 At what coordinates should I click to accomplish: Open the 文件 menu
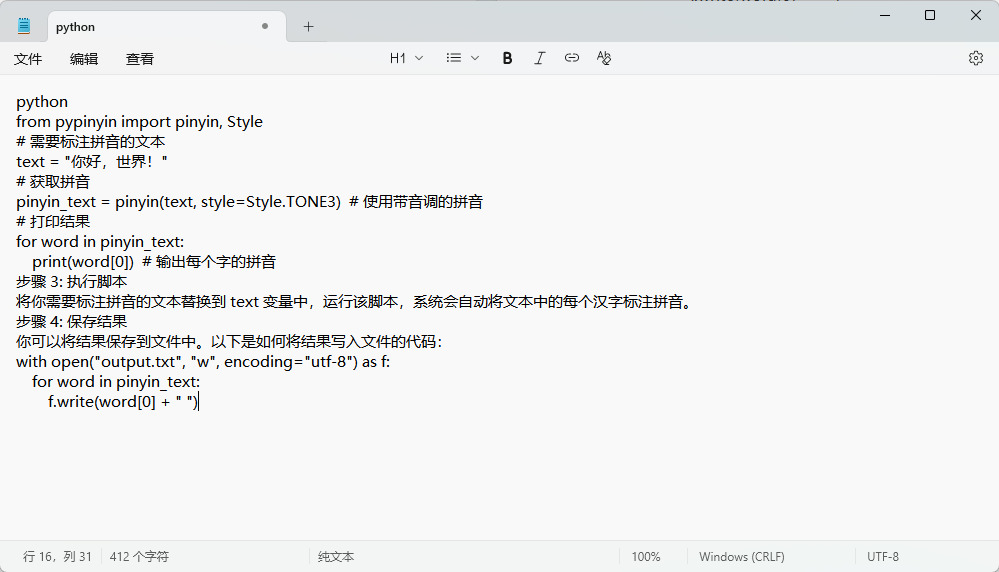(28, 59)
